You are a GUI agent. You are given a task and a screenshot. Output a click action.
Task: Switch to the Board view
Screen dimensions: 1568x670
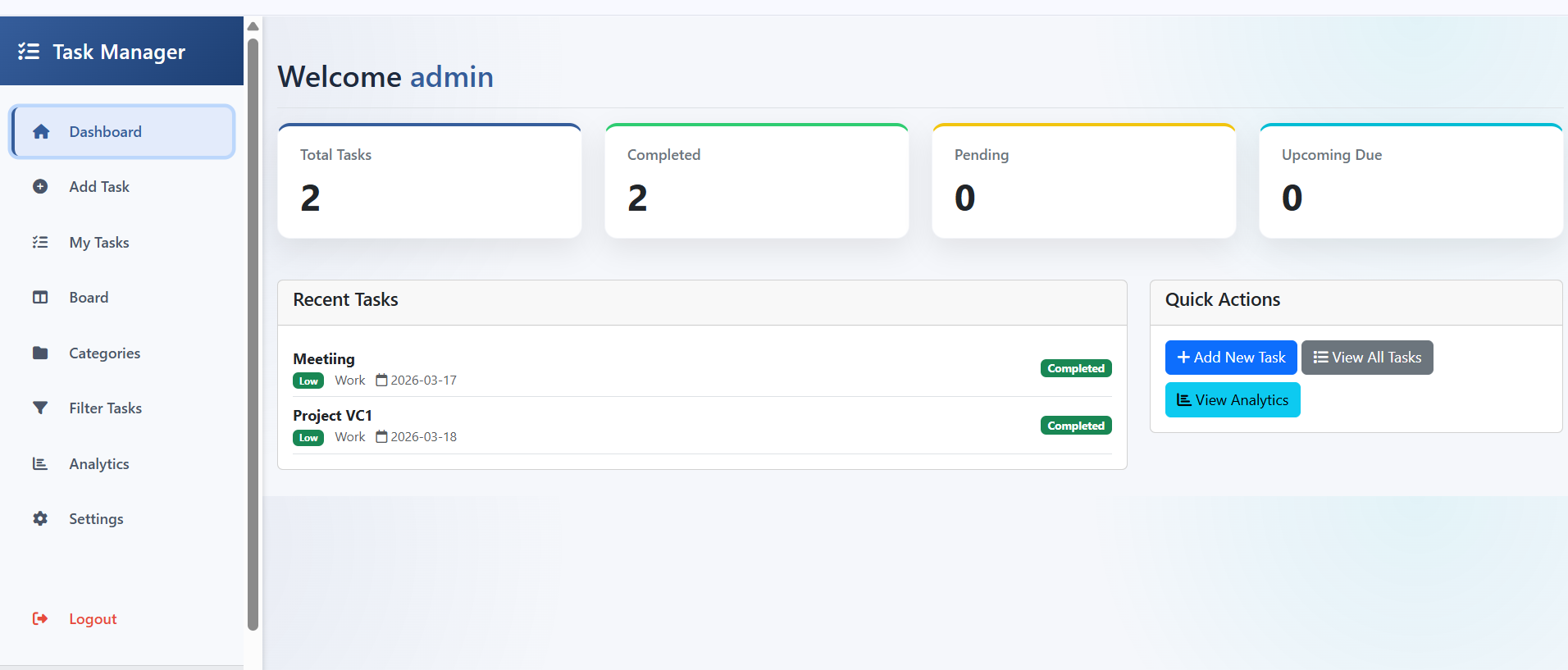pos(122,298)
